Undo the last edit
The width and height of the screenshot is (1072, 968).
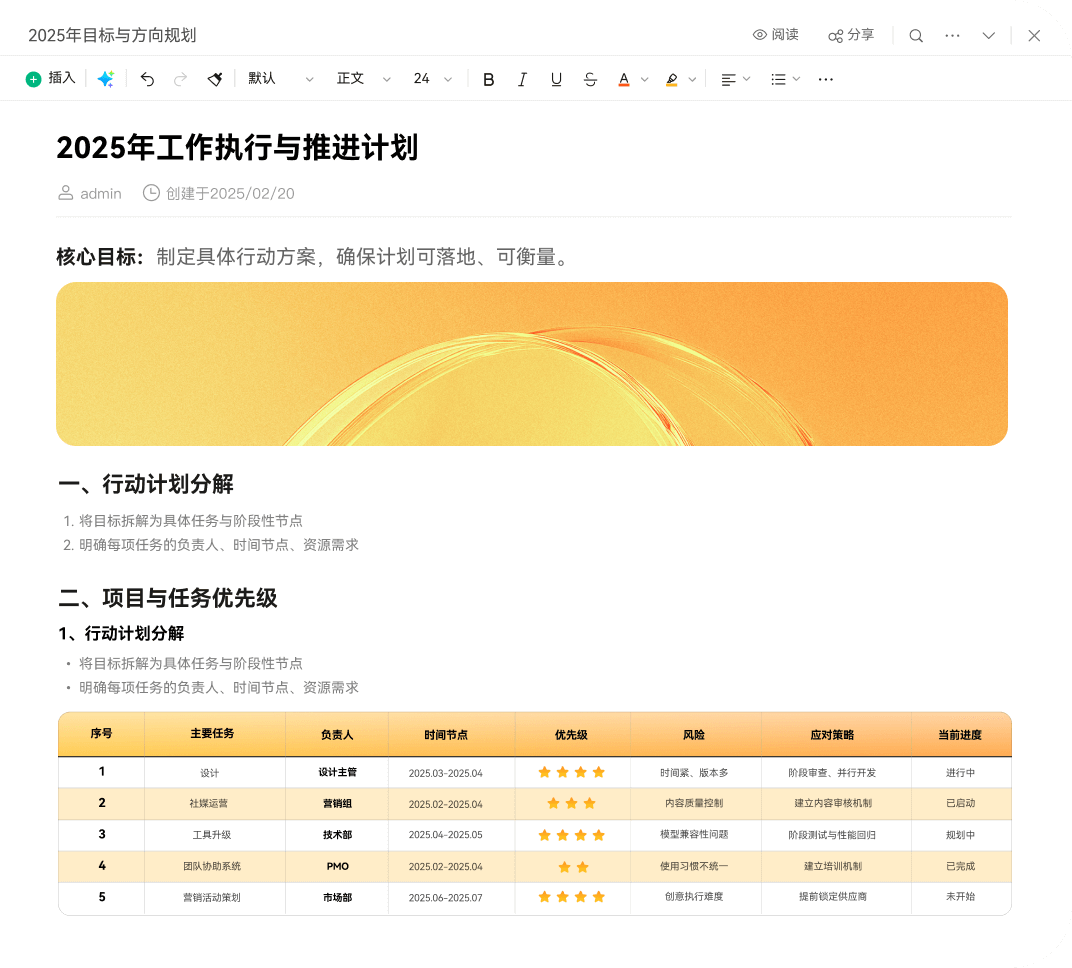click(x=147, y=79)
